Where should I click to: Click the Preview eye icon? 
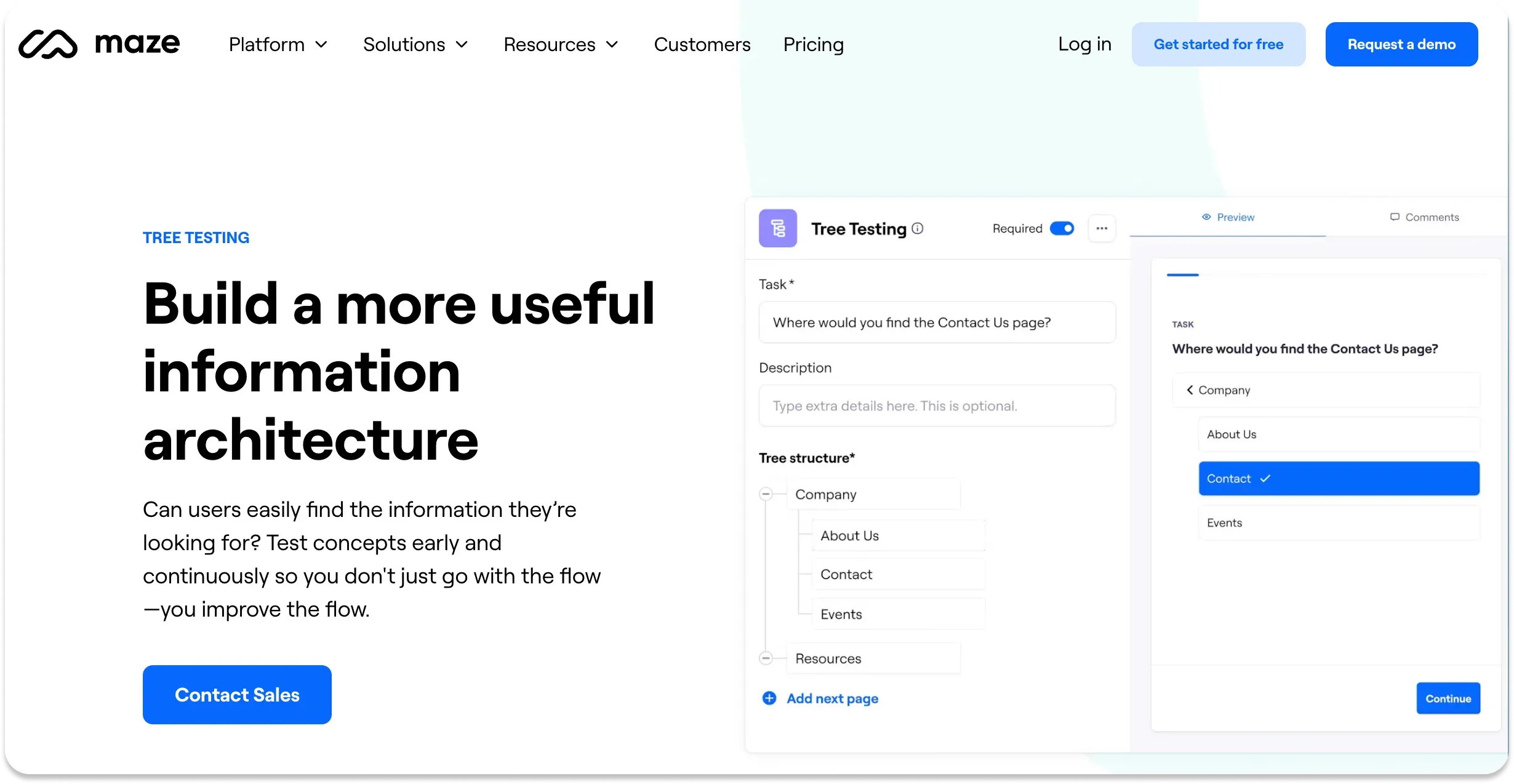1206,217
